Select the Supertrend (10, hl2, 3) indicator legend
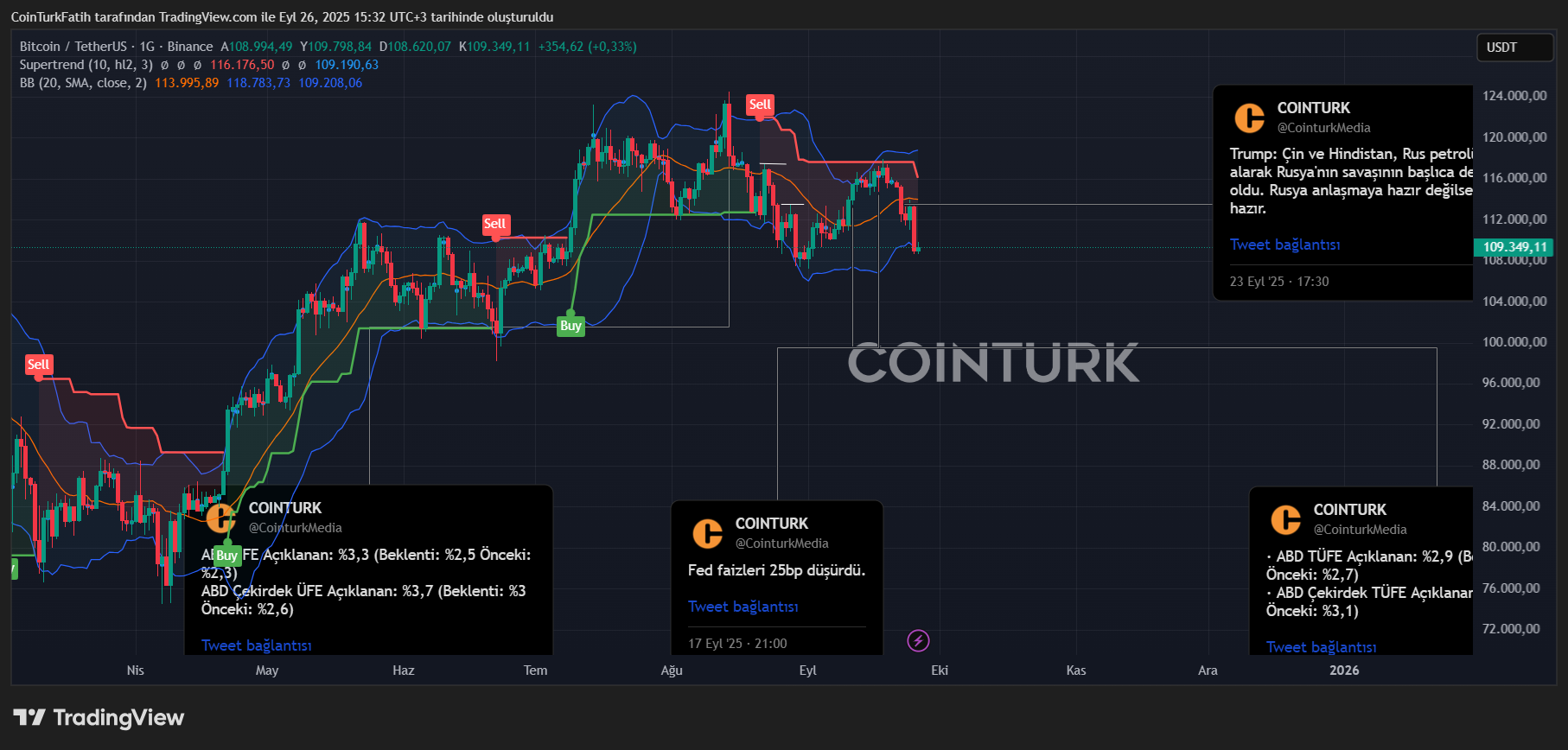This screenshot has width=1568, height=750. [86, 65]
